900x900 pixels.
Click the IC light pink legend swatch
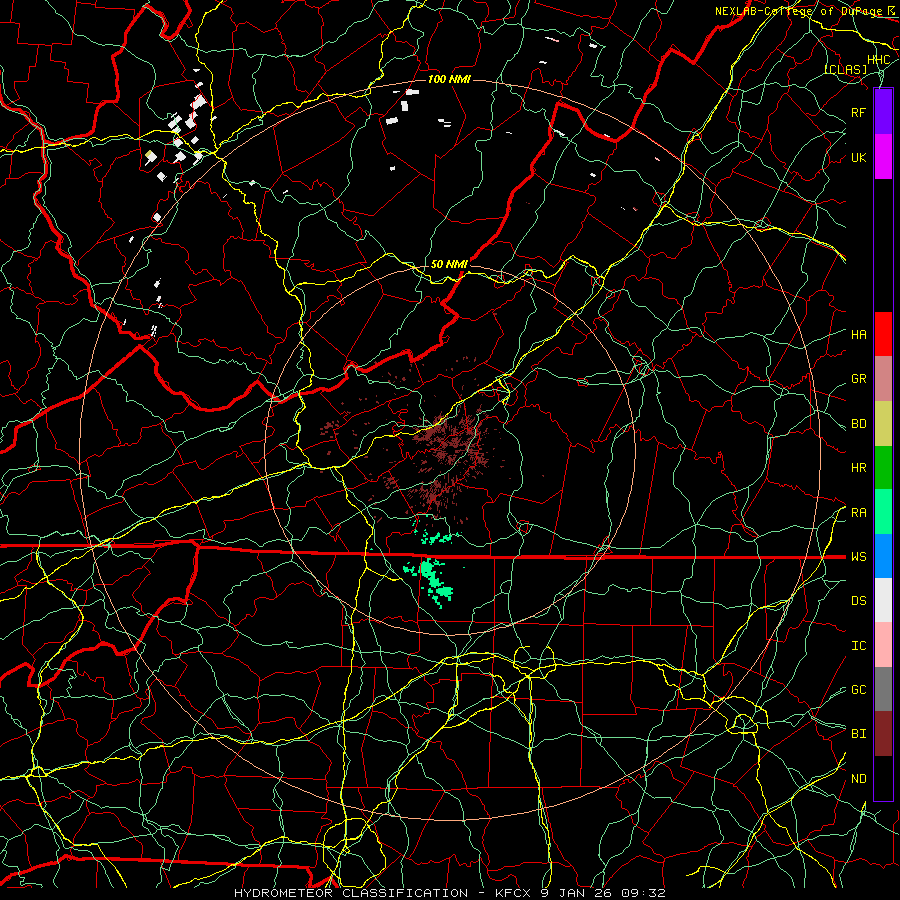point(883,645)
